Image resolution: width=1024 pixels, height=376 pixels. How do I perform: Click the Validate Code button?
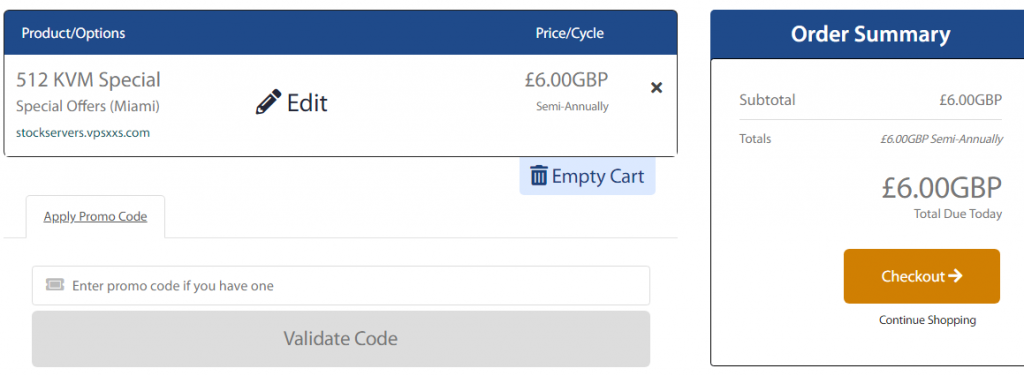341,338
